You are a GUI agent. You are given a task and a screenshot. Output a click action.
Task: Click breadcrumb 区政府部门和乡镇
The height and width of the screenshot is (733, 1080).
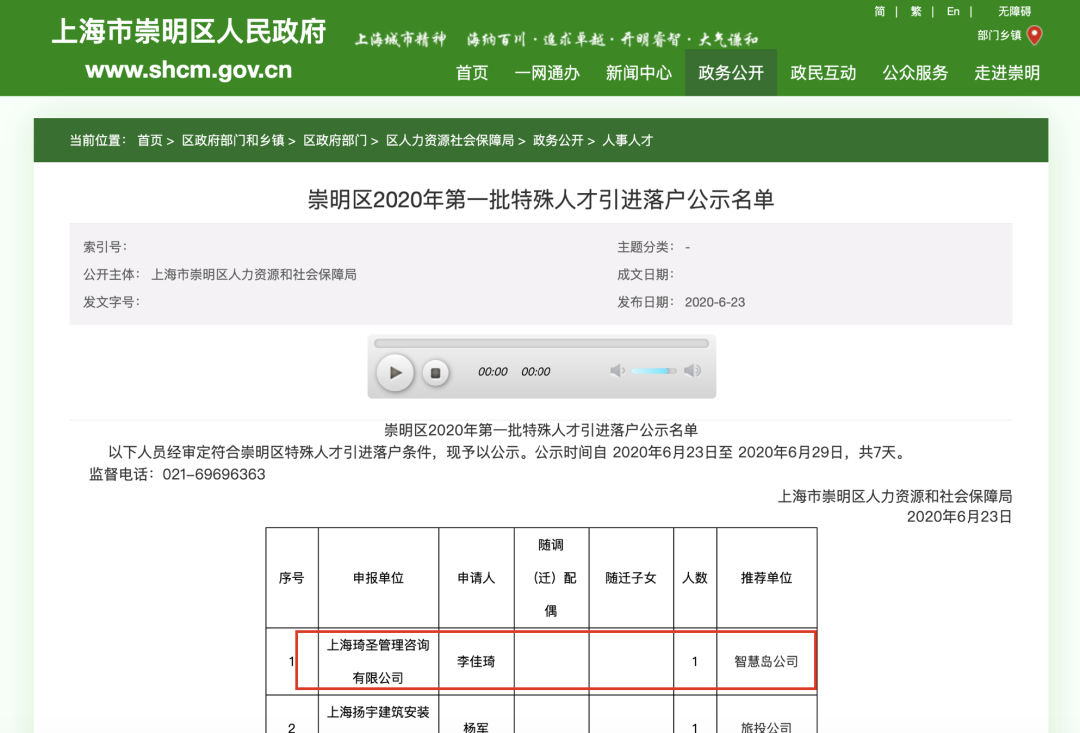233,141
